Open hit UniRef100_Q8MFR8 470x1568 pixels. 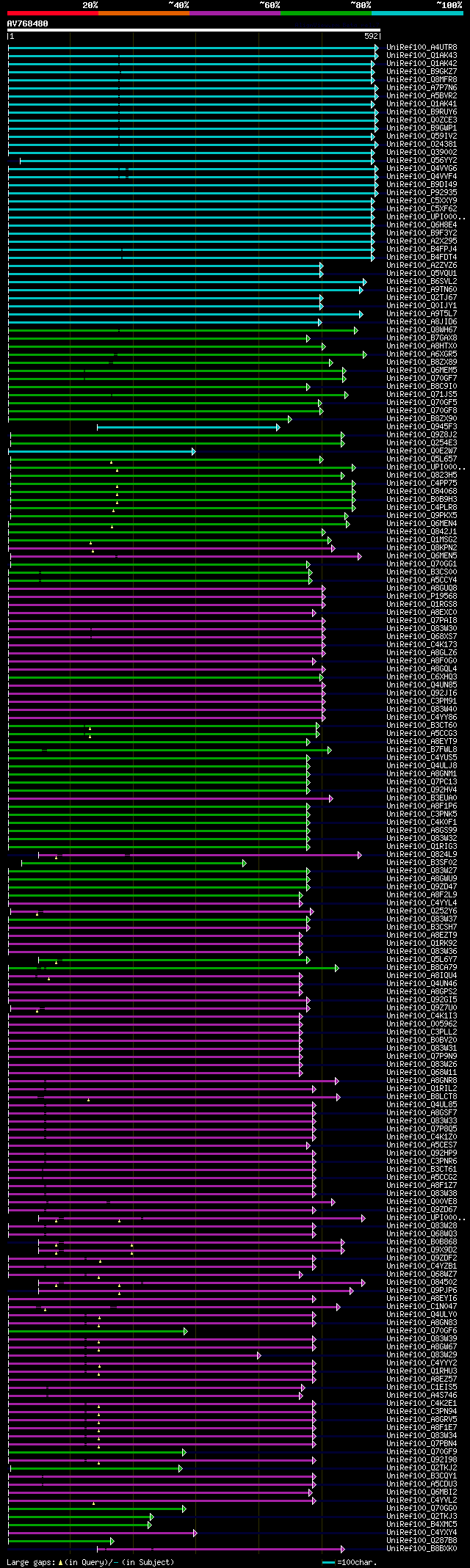[x=422, y=80]
